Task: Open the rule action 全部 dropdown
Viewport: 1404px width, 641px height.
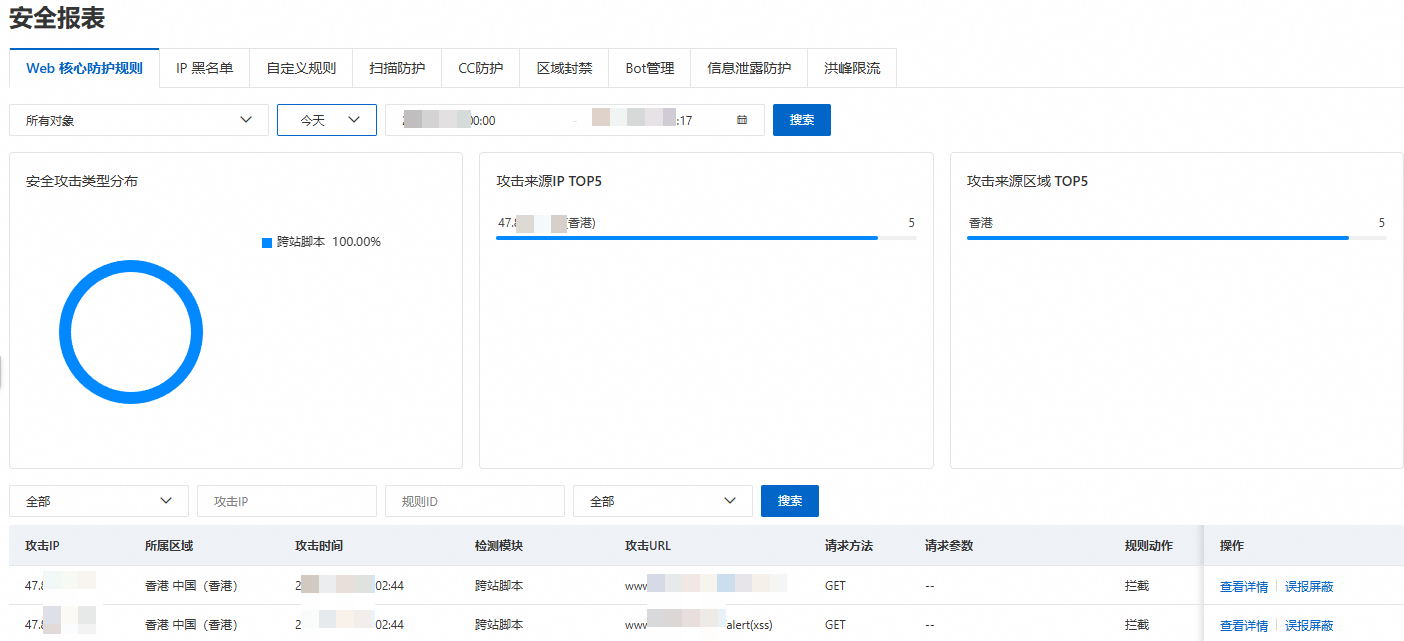Action: tap(662, 500)
